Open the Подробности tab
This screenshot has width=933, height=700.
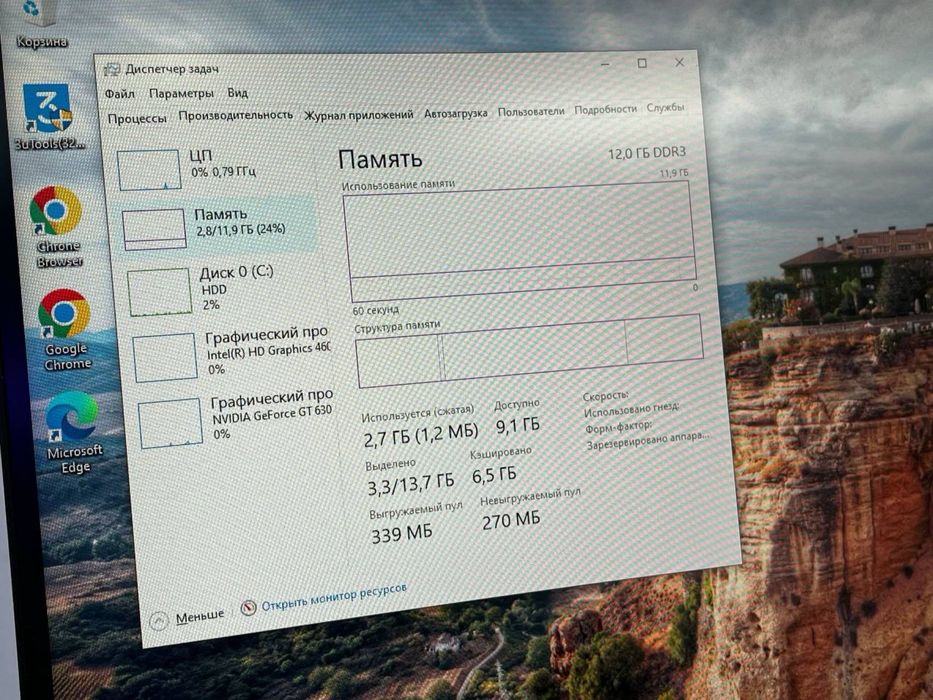pos(605,110)
